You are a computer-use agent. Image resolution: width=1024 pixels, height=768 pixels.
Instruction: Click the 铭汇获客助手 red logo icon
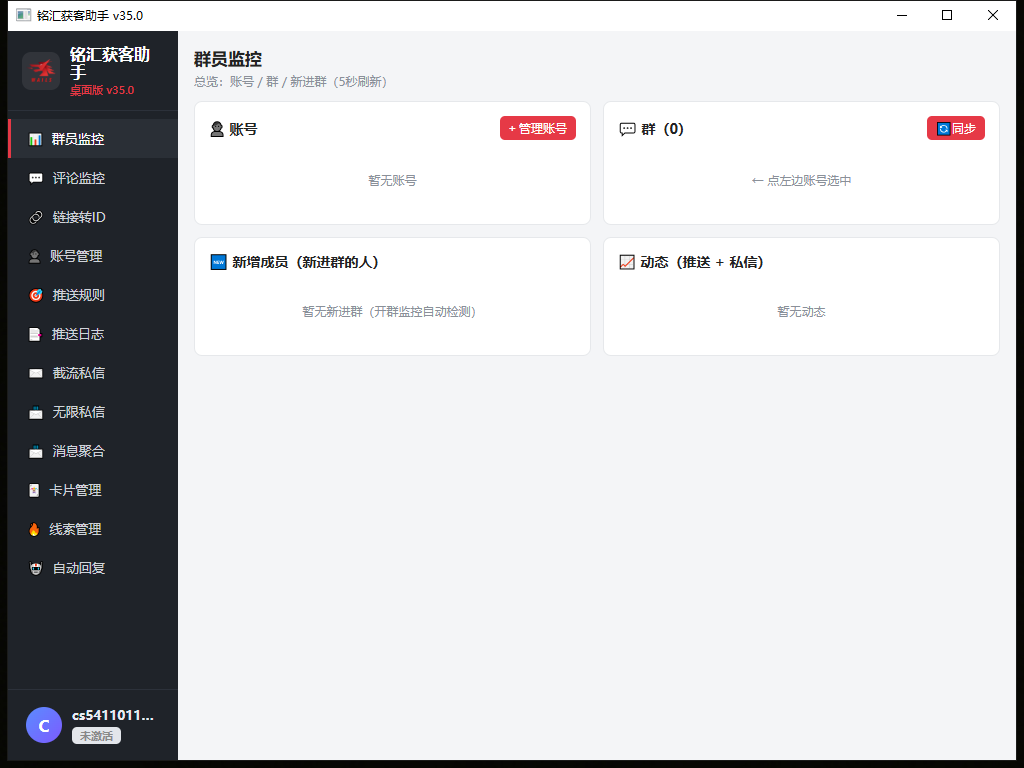click(x=41, y=71)
